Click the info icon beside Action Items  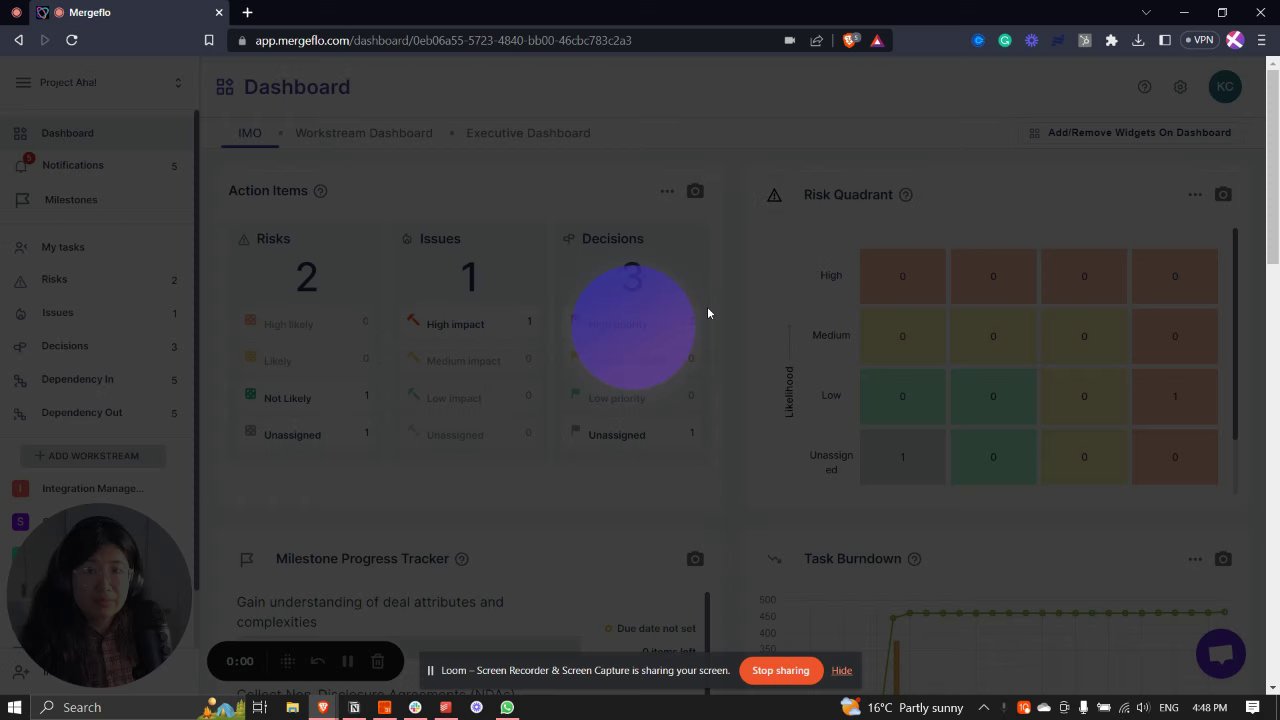(320, 191)
